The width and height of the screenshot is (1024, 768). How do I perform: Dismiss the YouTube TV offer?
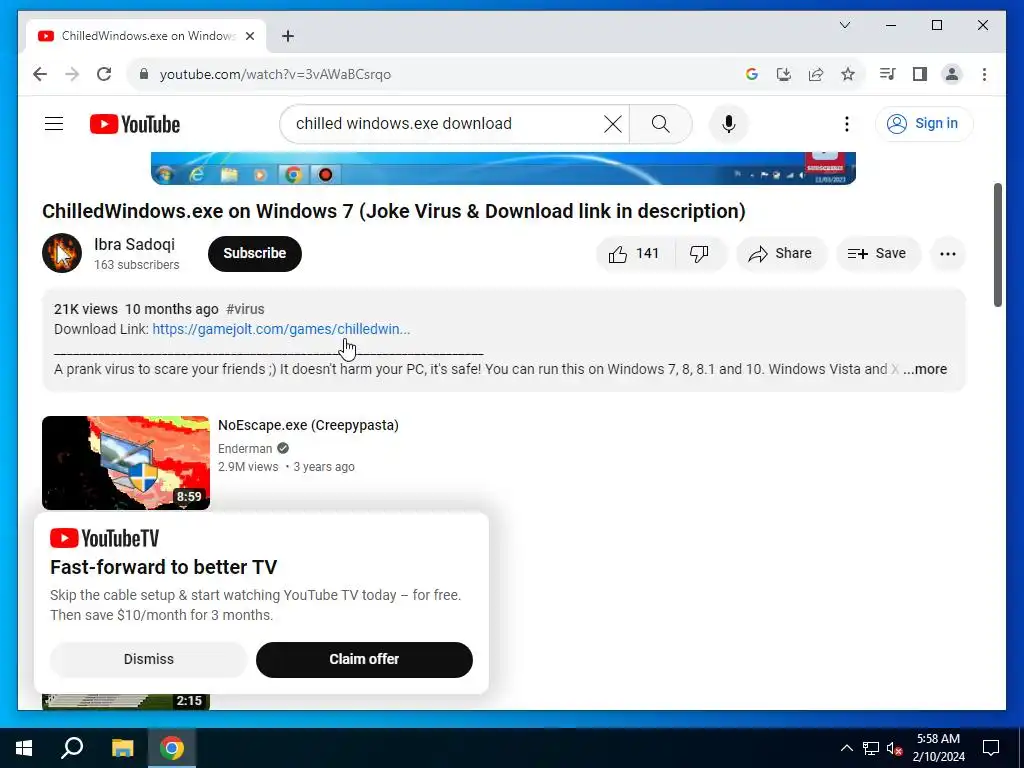[x=149, y=659]
